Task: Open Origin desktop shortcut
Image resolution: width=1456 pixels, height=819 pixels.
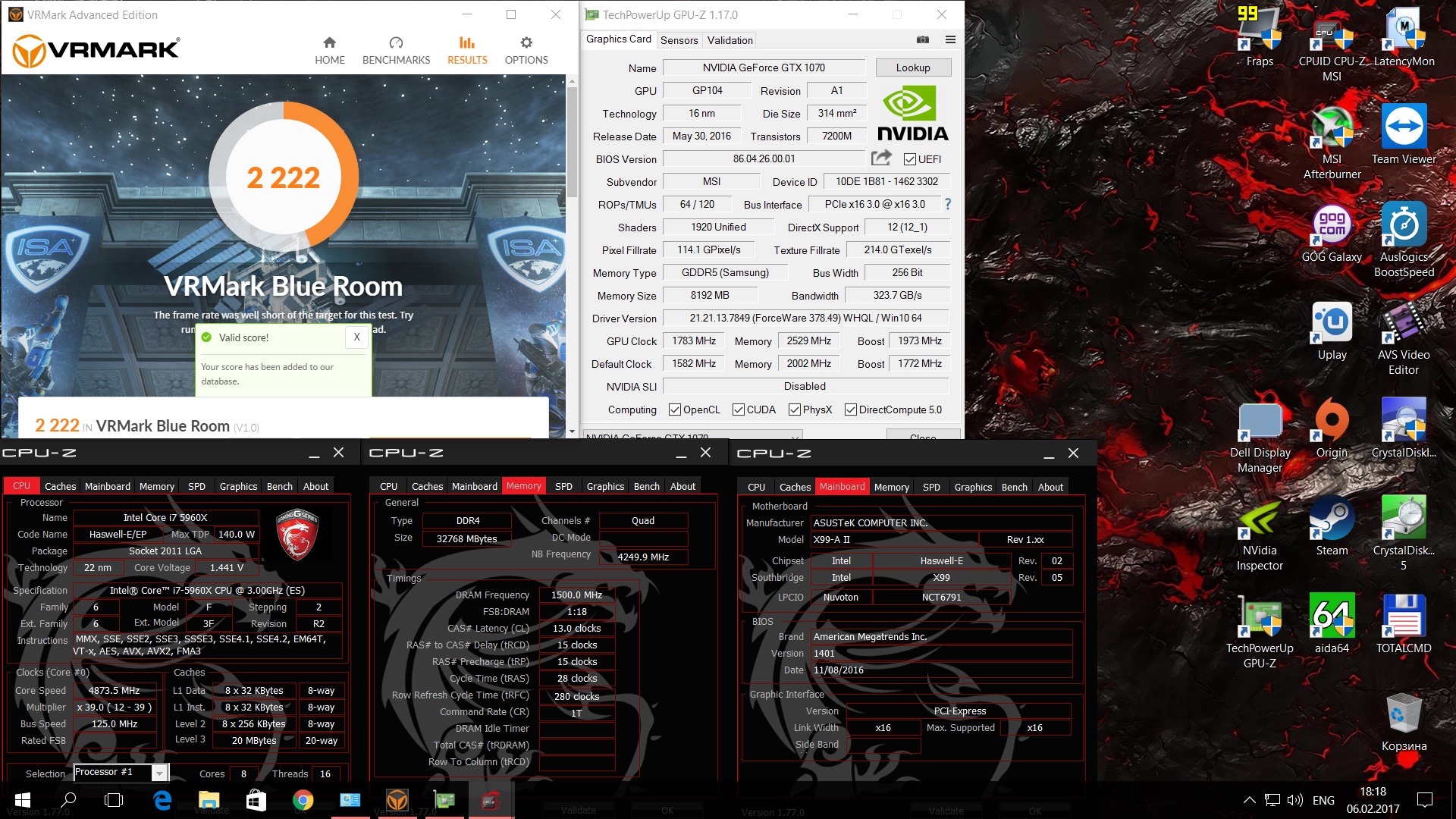Action: pos(1332,428)
